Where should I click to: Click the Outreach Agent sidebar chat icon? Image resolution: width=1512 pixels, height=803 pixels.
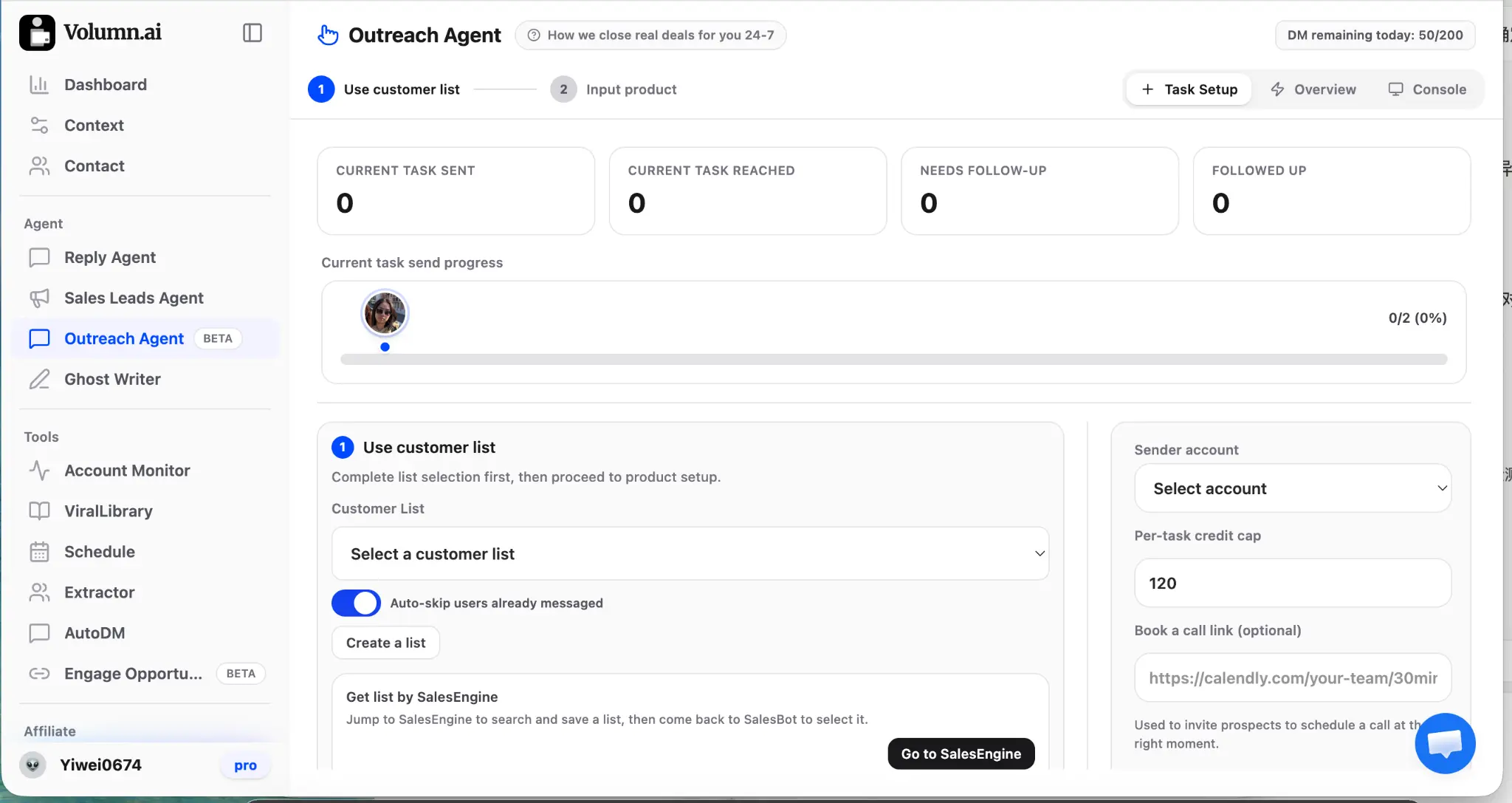tap(39, 338)
